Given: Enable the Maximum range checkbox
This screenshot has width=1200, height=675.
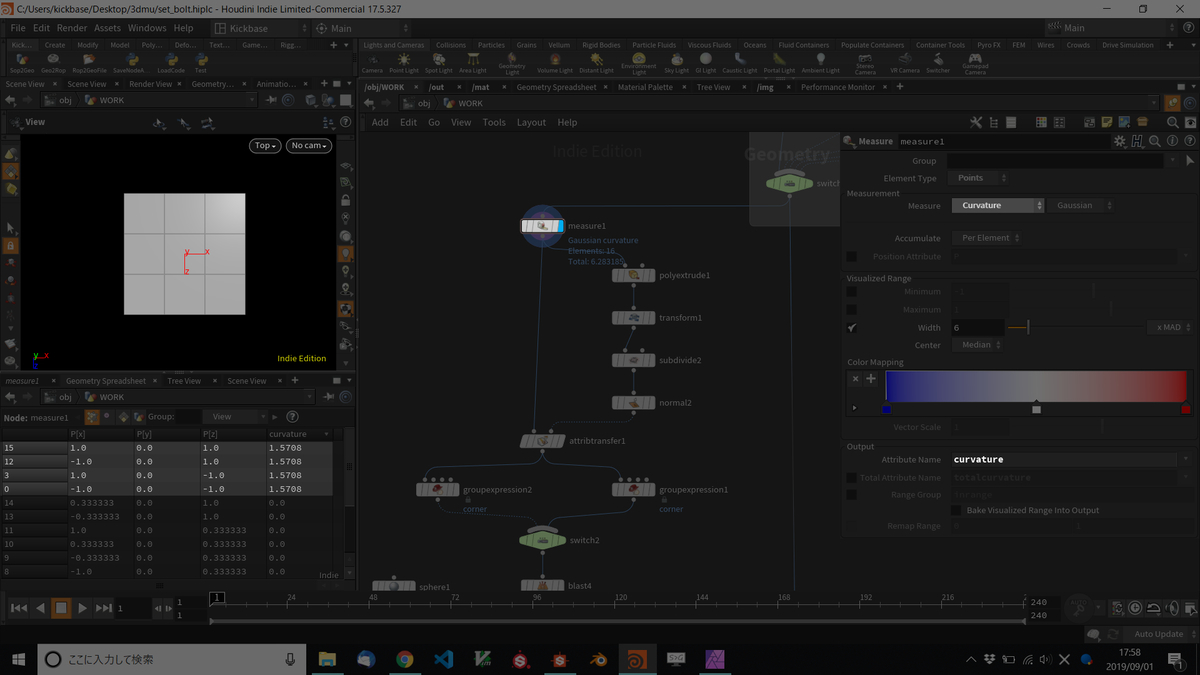Looking at the screenshot, I should click(x=852, y=310).
